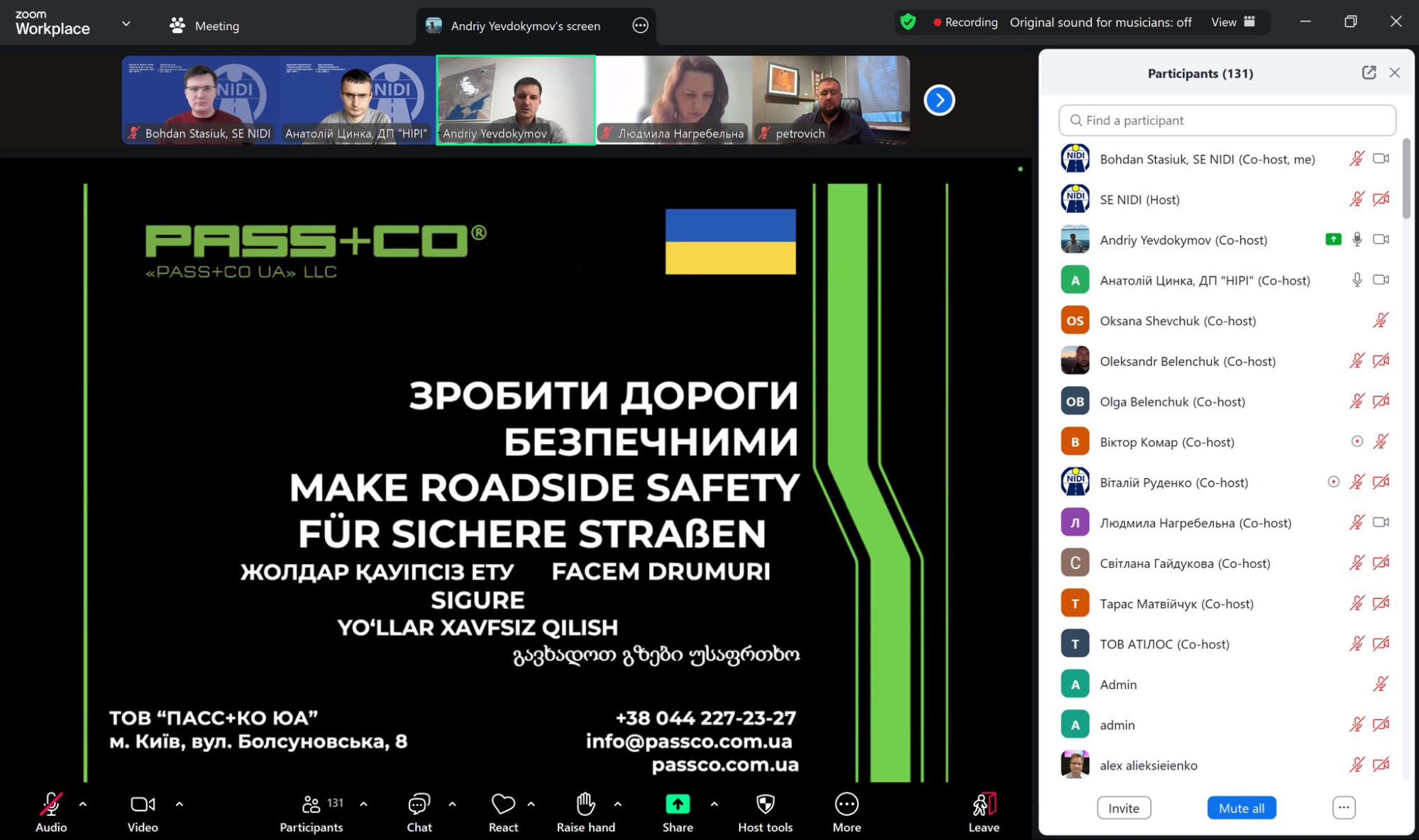Unmute your microphone with Audio button

50,805
